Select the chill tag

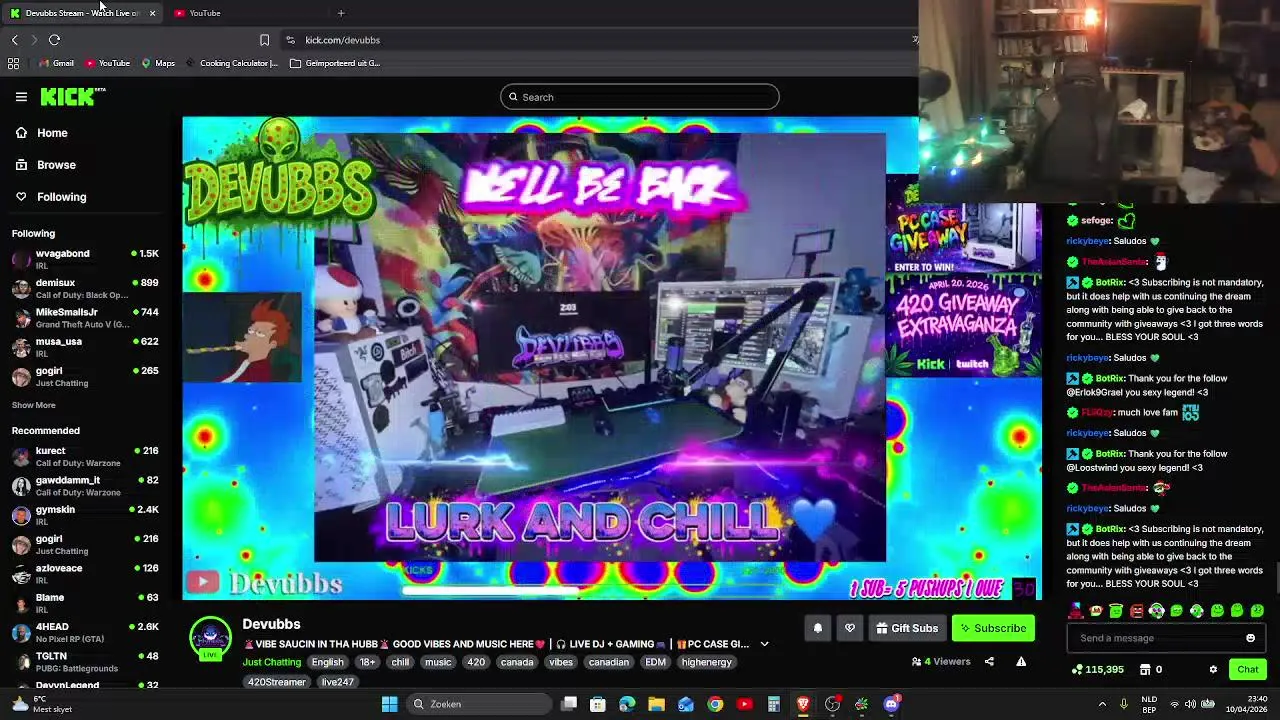pos(400,662)
